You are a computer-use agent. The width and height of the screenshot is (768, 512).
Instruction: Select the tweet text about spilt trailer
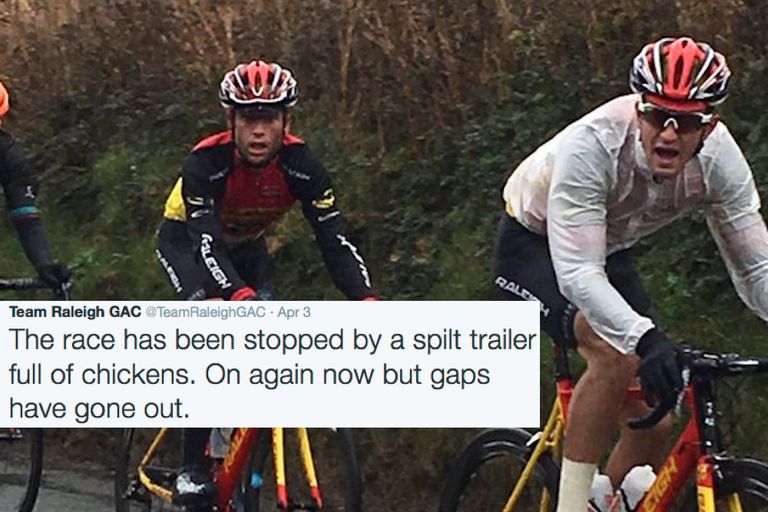click(x=272, y=374)
